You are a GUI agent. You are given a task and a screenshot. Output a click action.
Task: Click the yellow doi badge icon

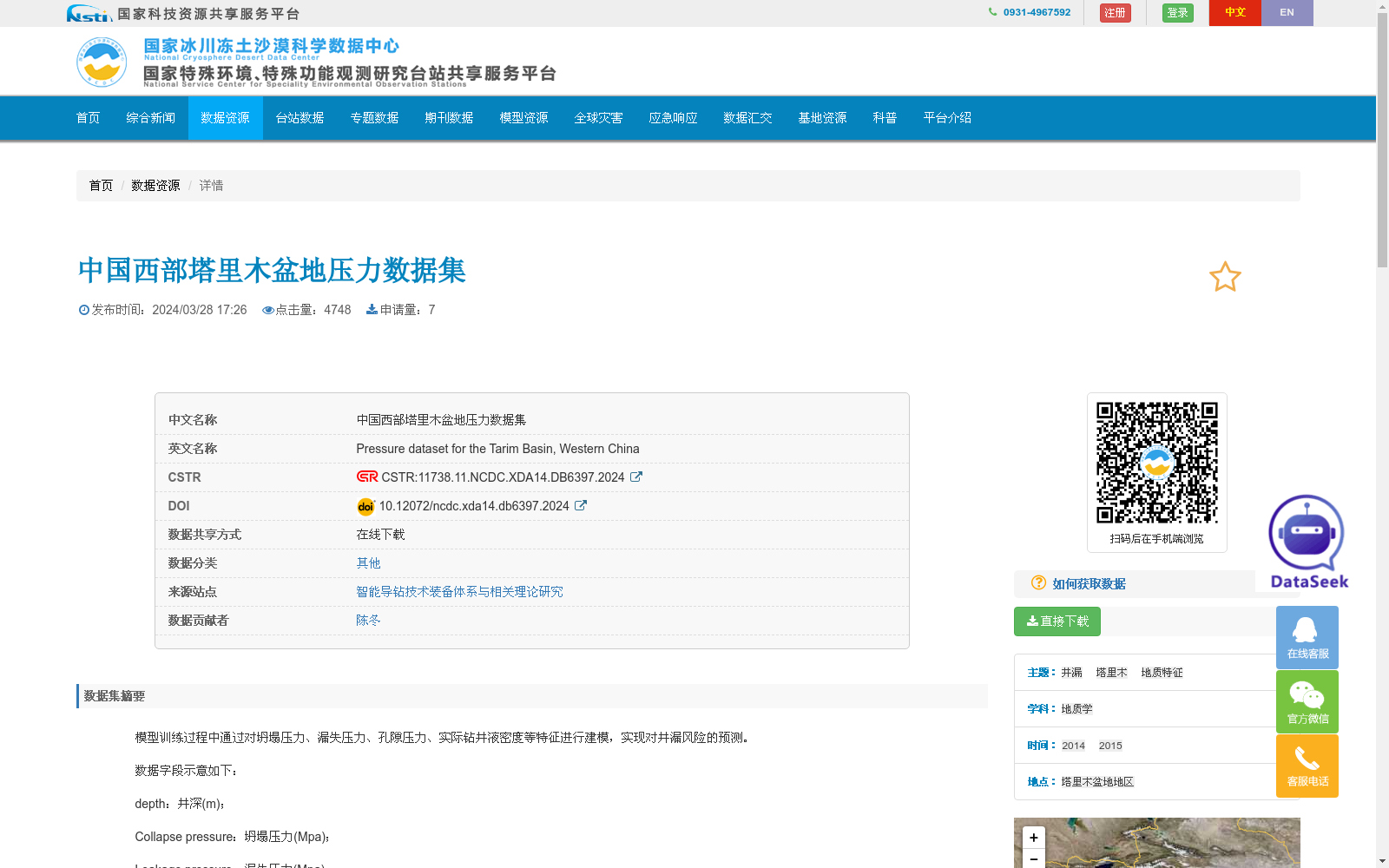tap(365, 506)
